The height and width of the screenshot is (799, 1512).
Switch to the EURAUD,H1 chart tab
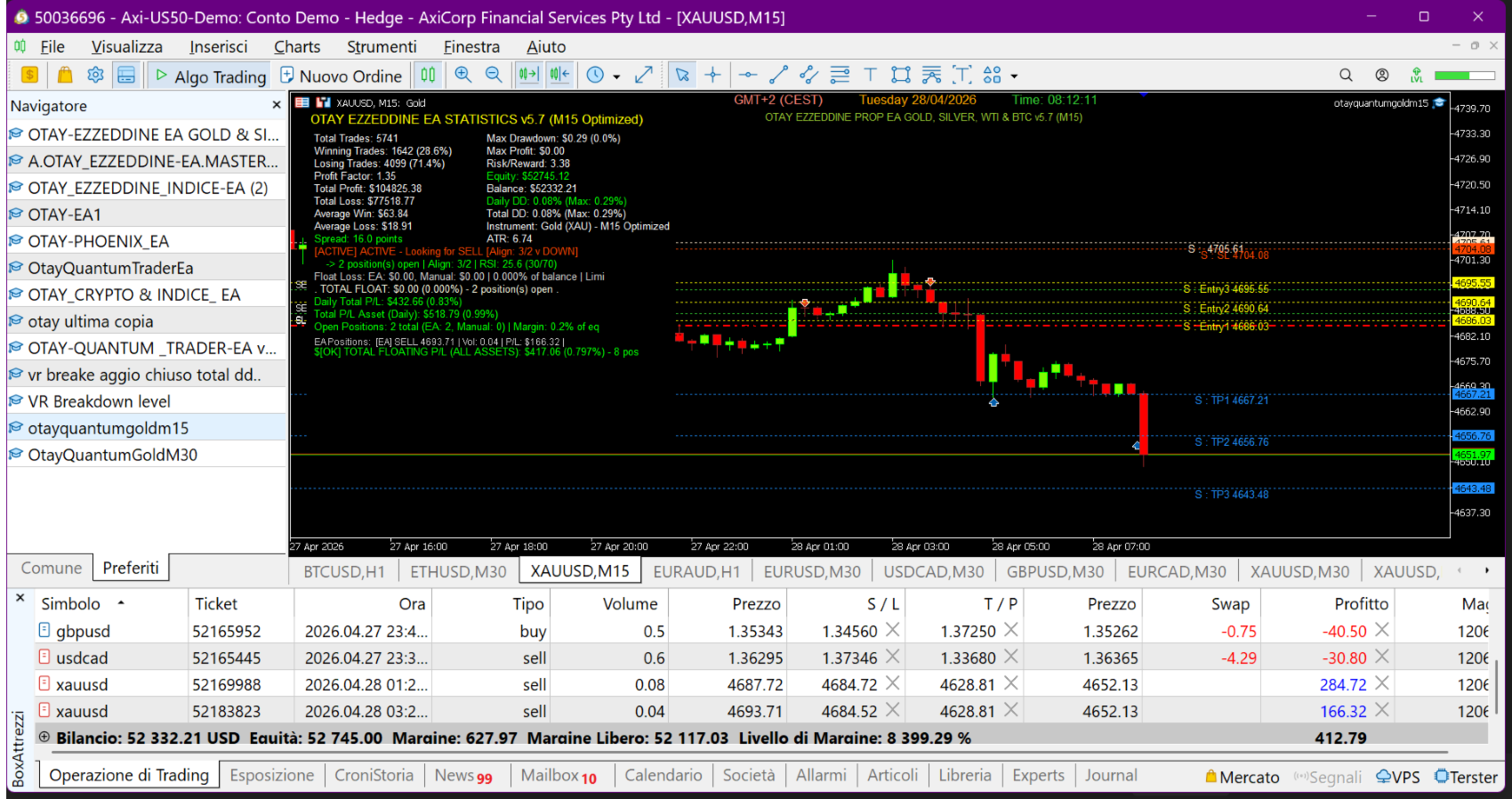tap(696, 571)
